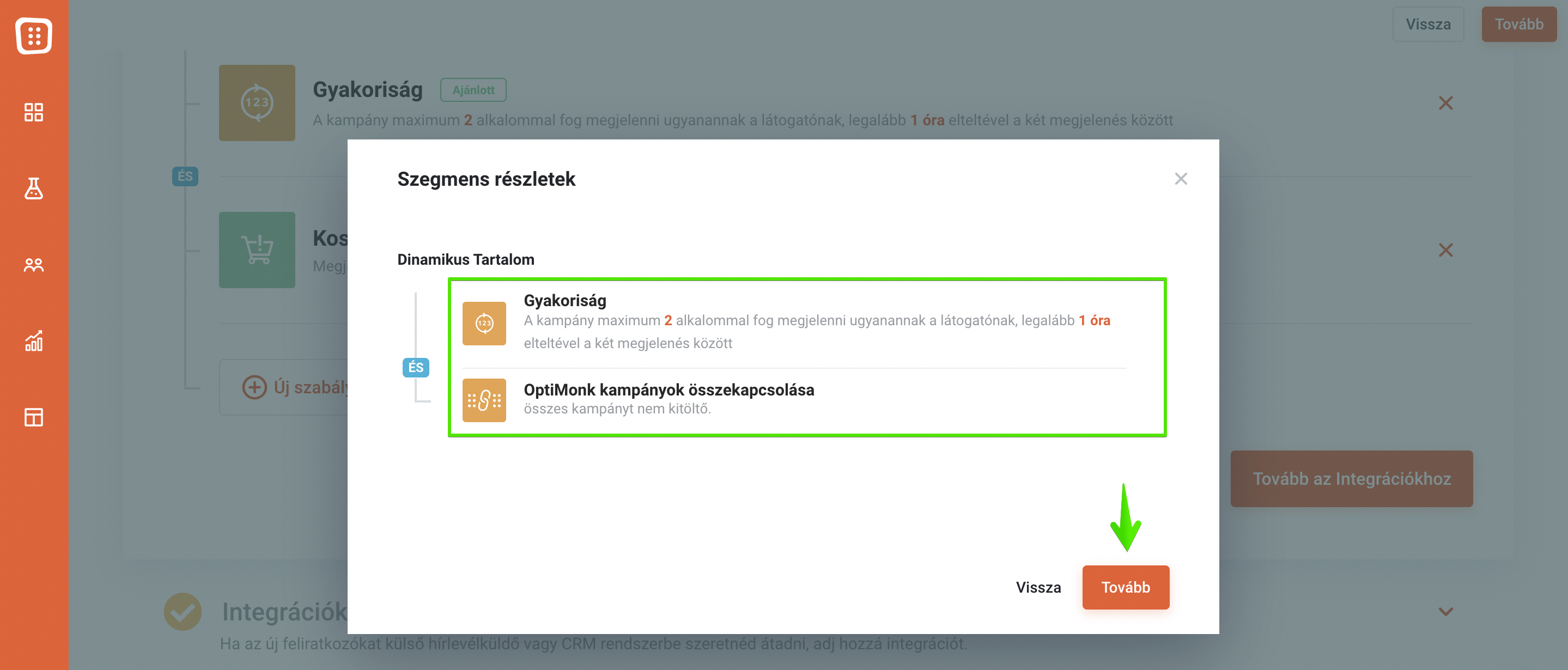This screenshot has height=670, width=1568.
Task: Open the dashboard grid icon in the sidebar
Action: click(x=34, y=112)
